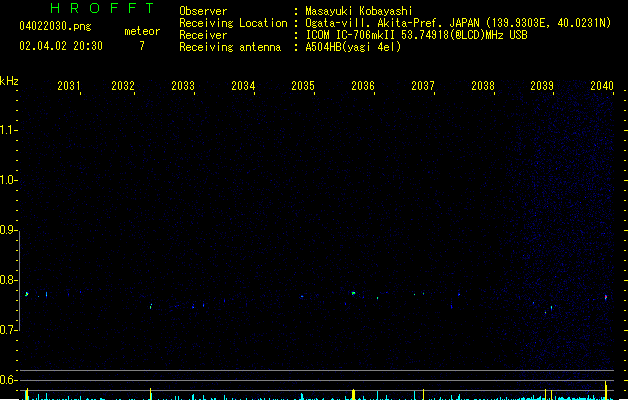
Task: Click the 2031 time marker
Action: (69, 86)
